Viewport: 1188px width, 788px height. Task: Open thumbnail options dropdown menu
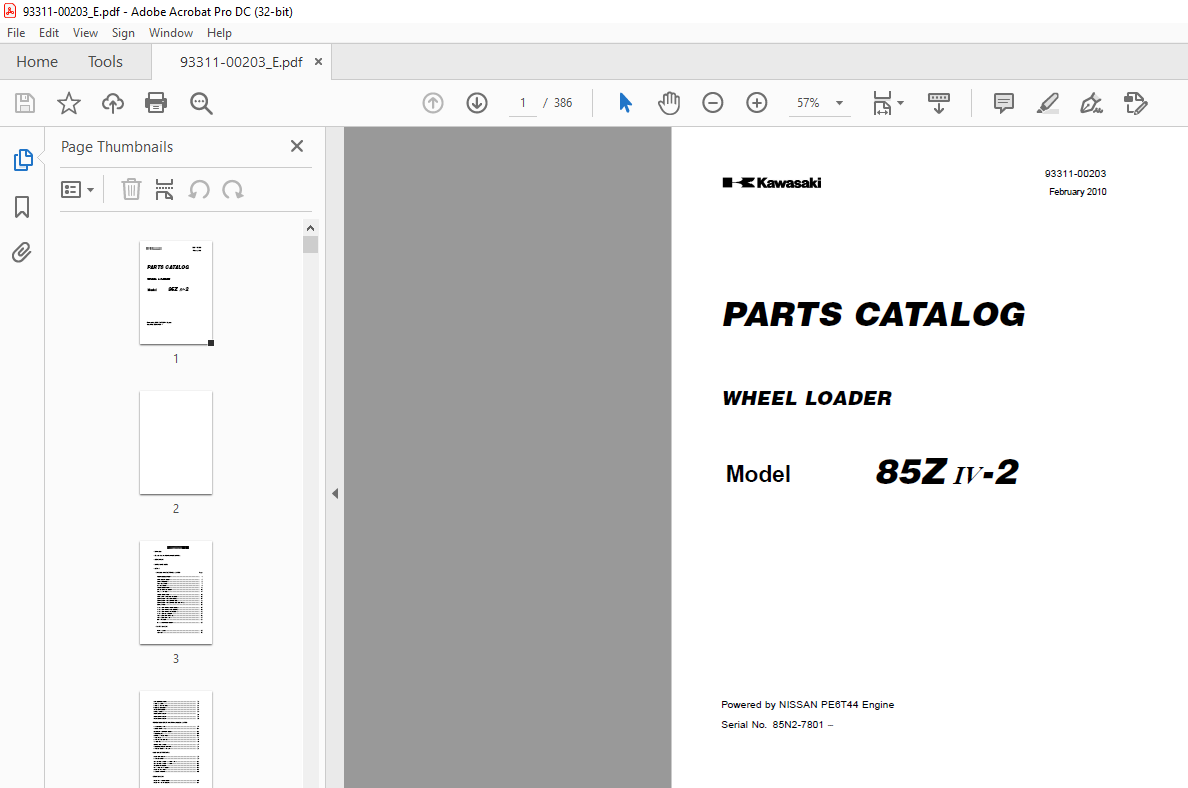pyautogui.click(x=77, y=189)
